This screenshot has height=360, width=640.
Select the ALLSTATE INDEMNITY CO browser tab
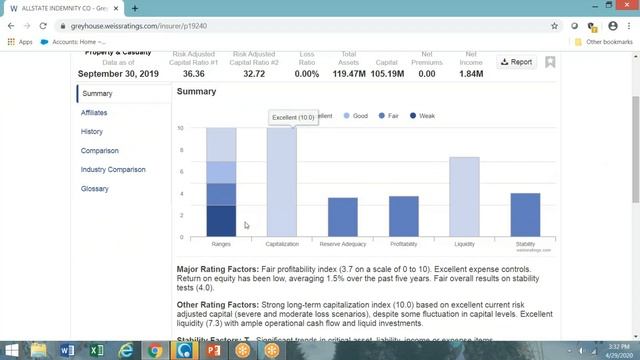(63, 8)
